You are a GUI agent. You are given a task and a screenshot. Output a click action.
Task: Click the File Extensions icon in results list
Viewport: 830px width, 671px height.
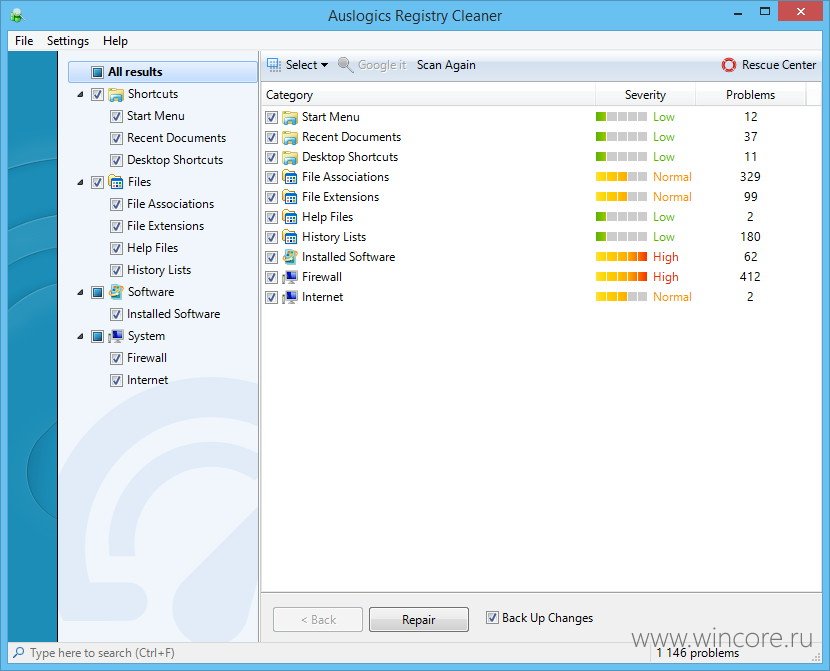click(290, 197)
